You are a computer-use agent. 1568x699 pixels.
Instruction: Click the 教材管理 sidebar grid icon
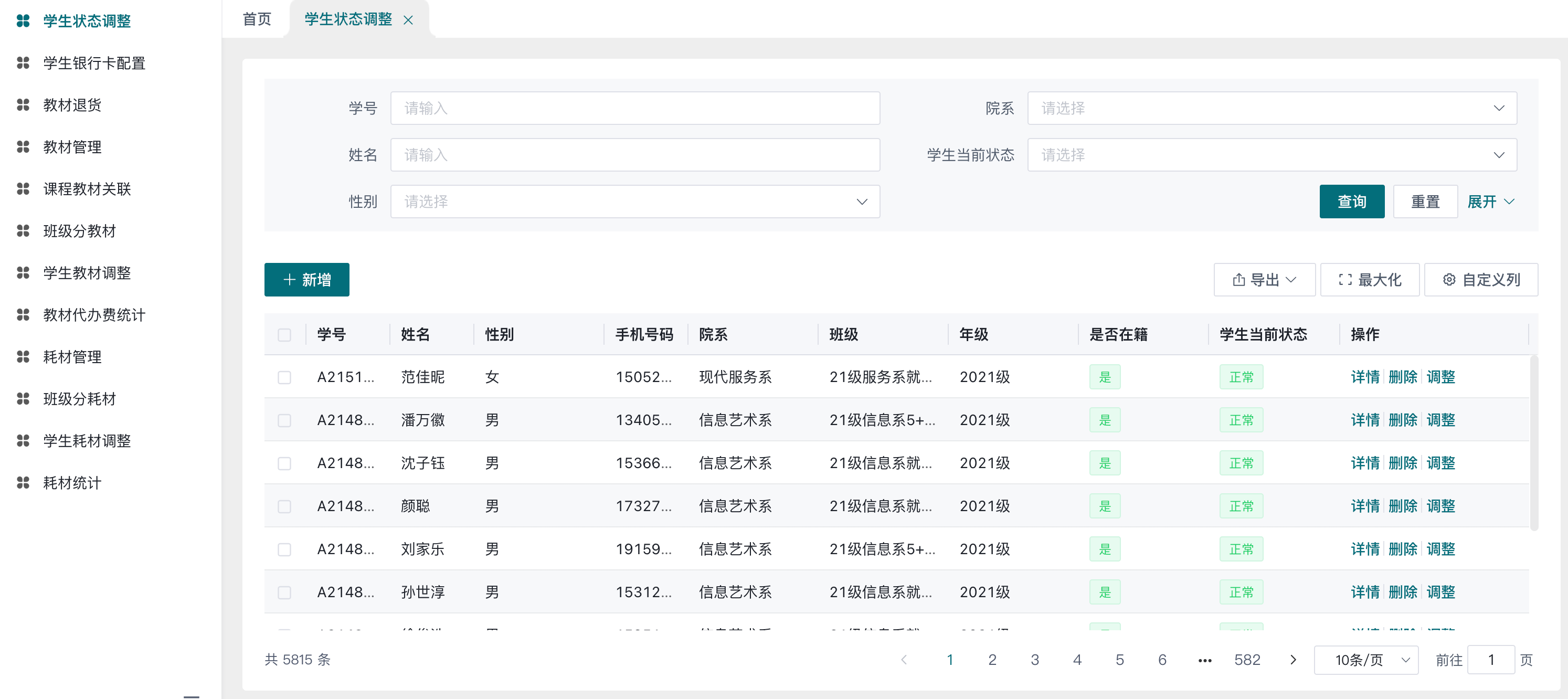click(x=23, y=147)
